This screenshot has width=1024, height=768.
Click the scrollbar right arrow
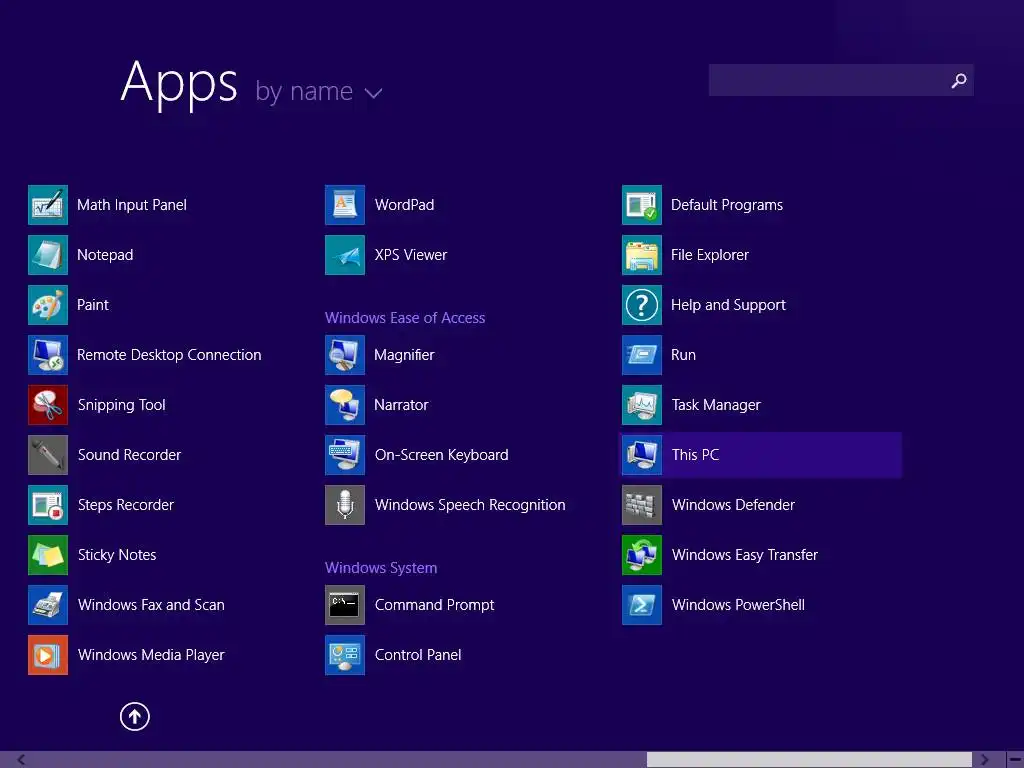click(x=984, y=760)
